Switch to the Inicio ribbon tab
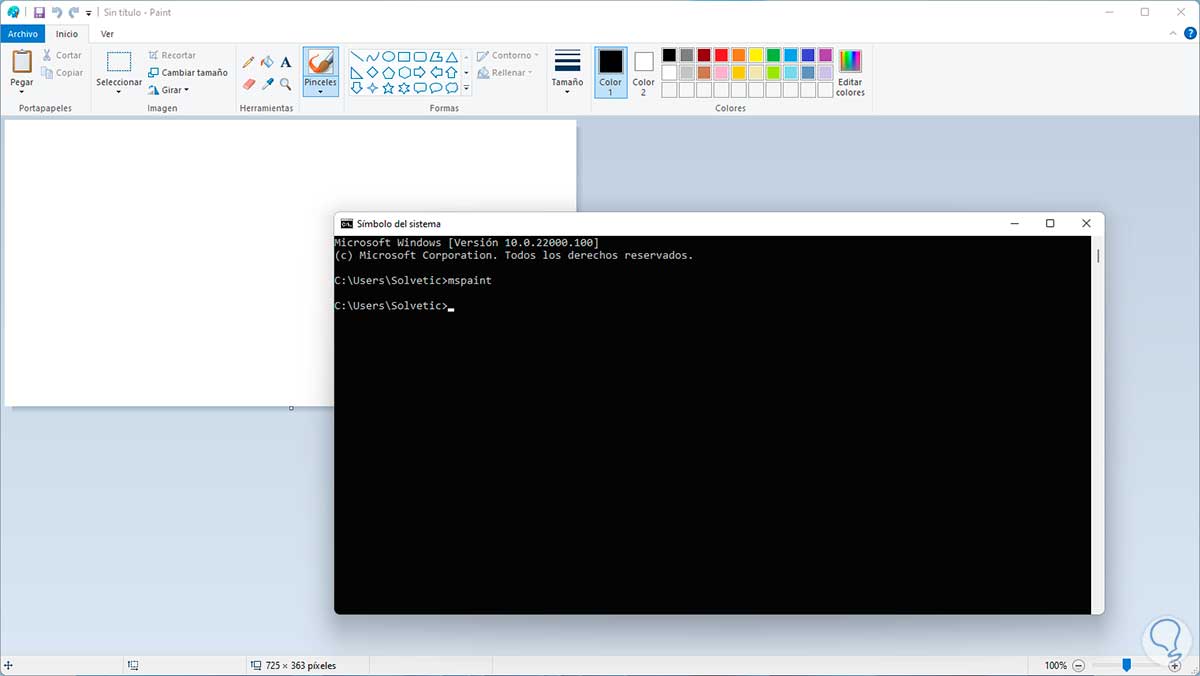This screenshot has height=676, width=1200. pyautogui.click(x=67, y=34)
